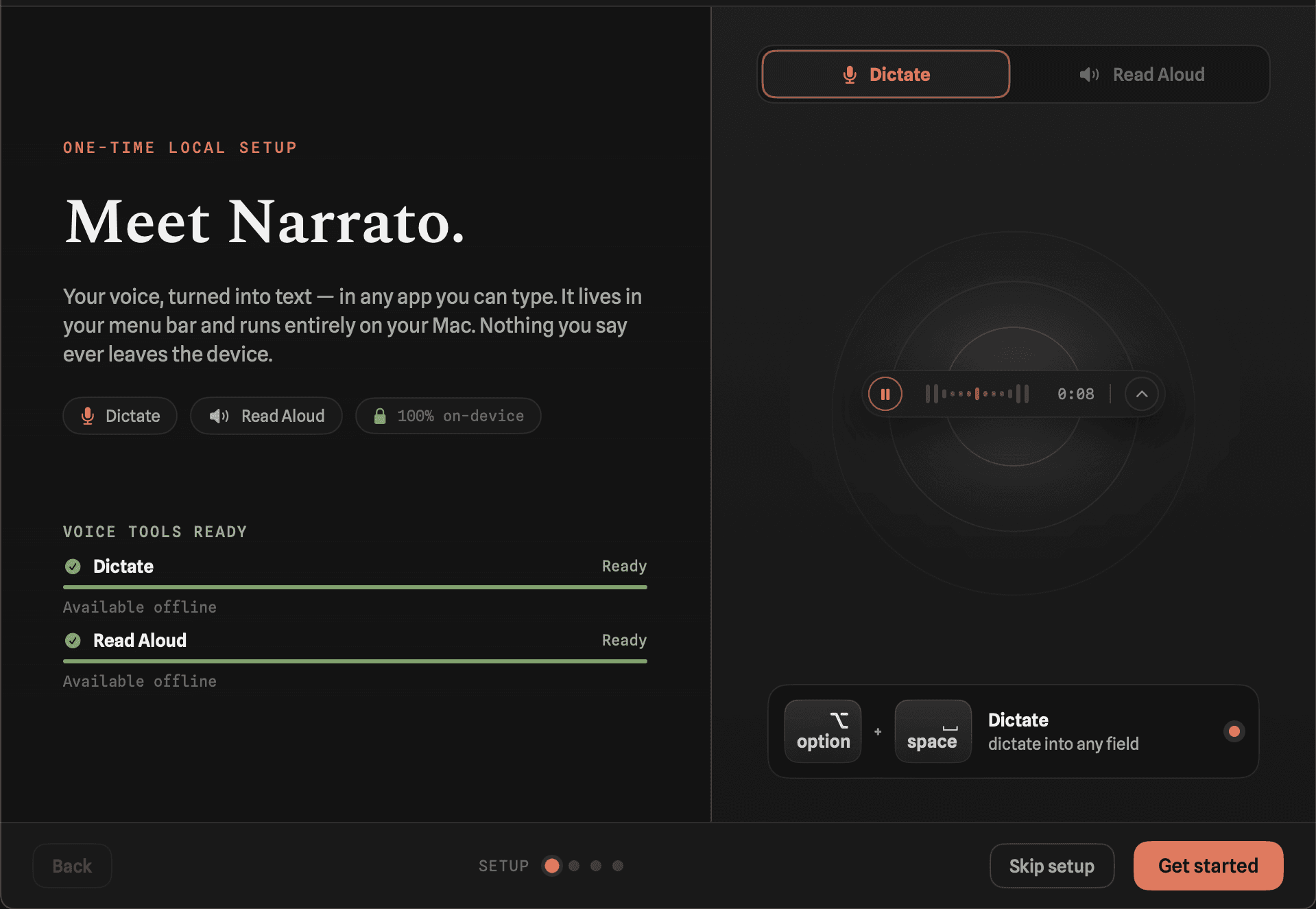Click the 0:08 timer readout
The width and height of the screenshot is (1316, 909).
point(1075,394)
